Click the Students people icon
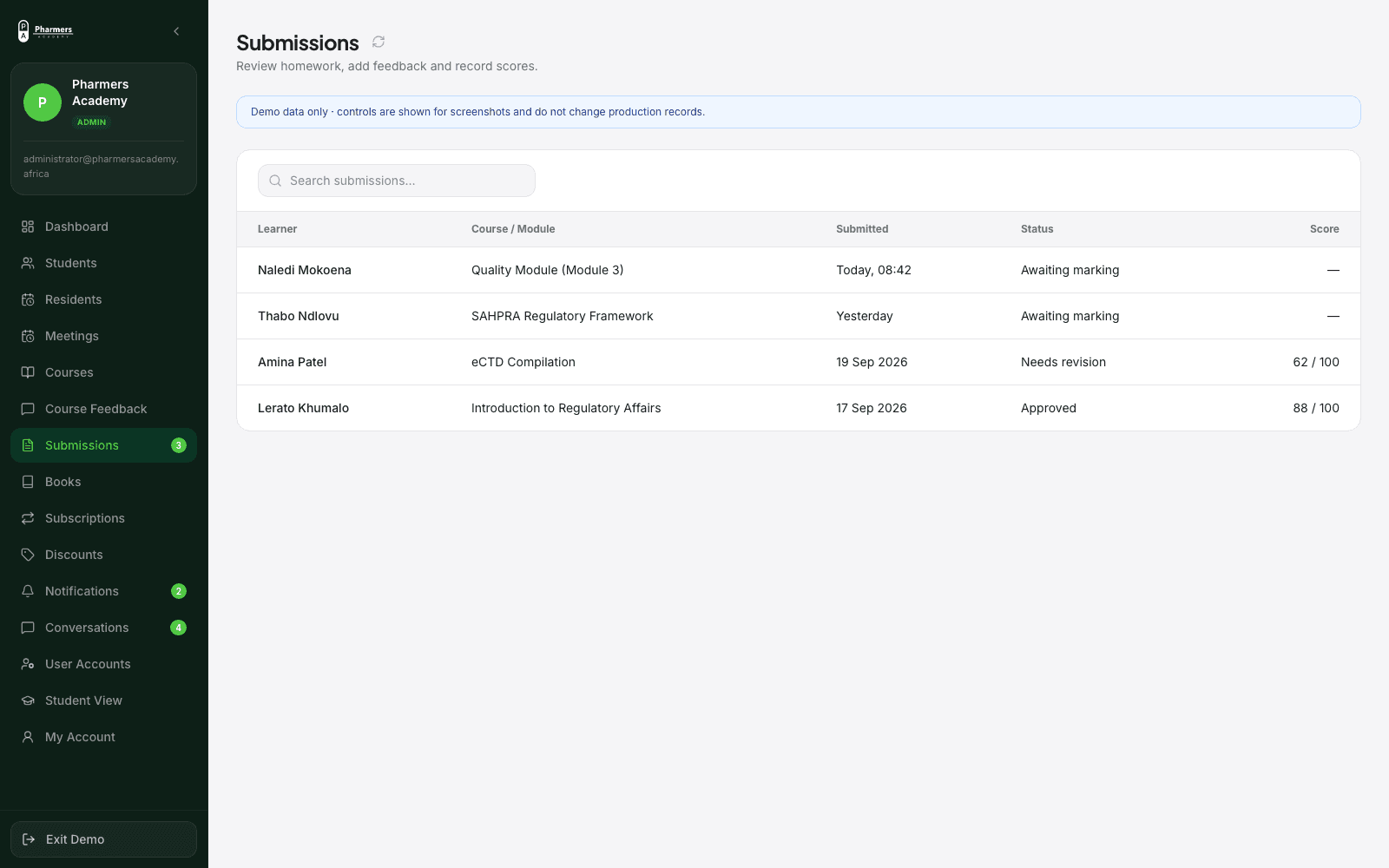Image resolution: width=1389 pixels, height=868 pixels. pyautogui.click(x=28, y=263)
